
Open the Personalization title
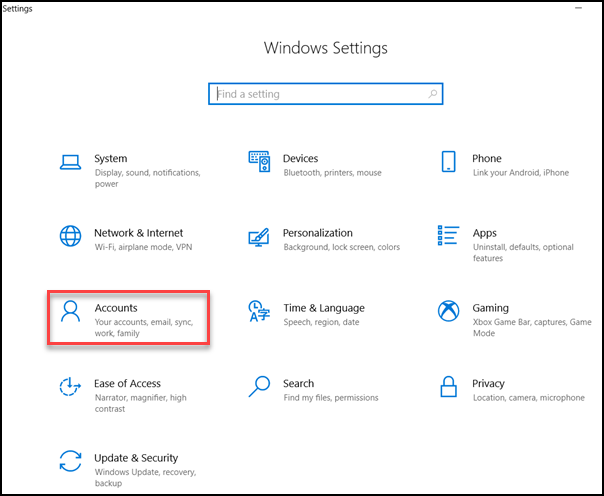(x=318, y=233)
